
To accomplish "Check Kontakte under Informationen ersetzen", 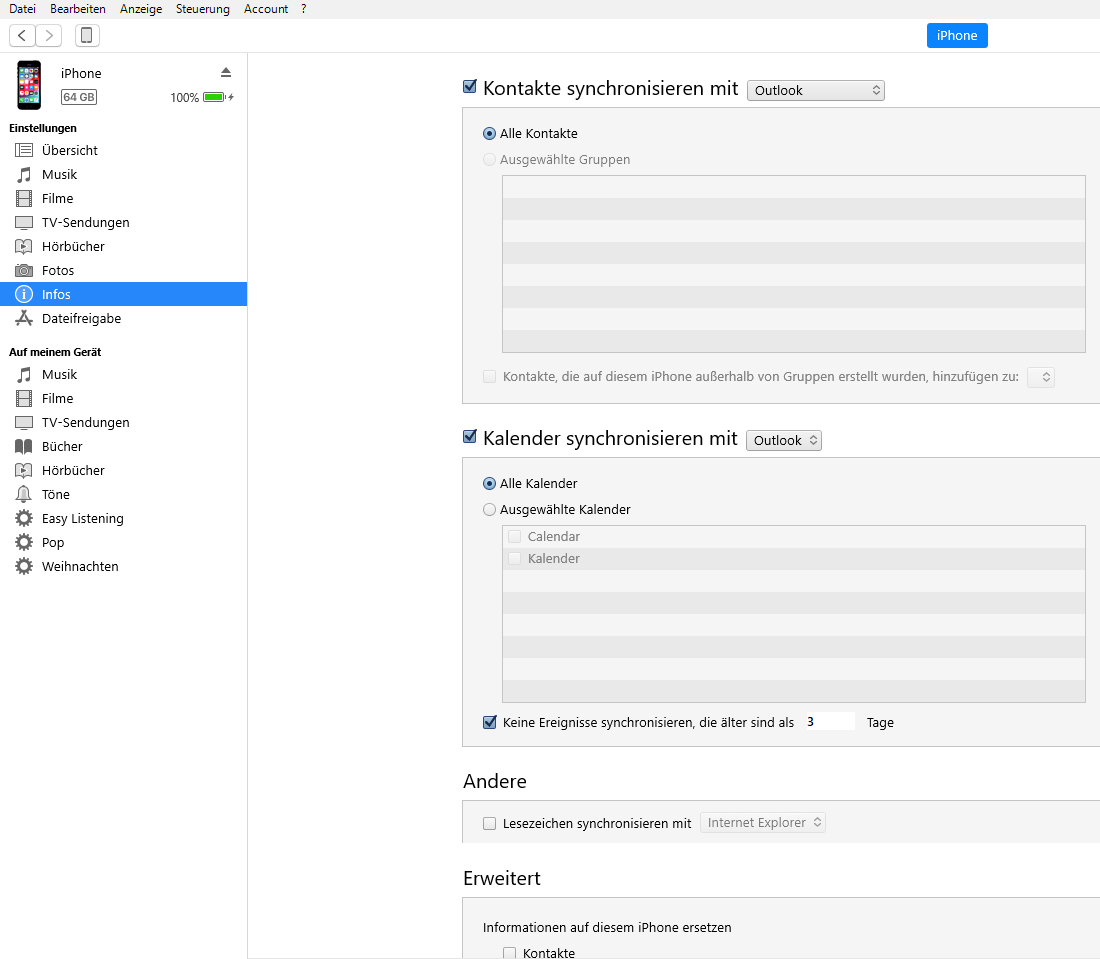I will (510, 953).
